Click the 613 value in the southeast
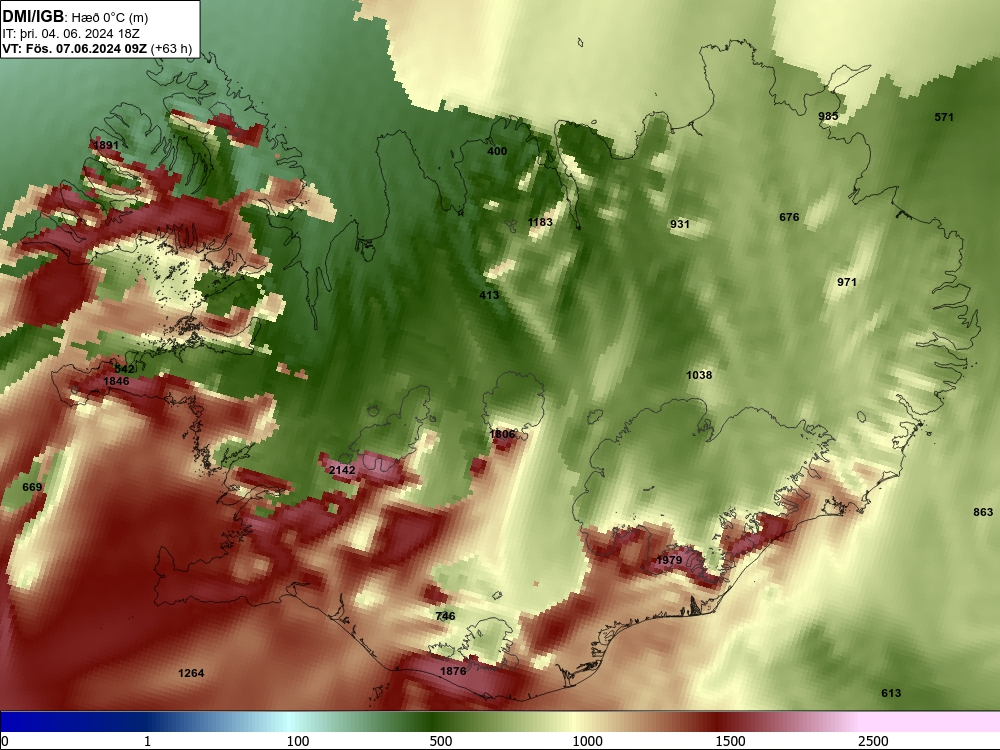 pyautogui.click(x=891, y=693)
